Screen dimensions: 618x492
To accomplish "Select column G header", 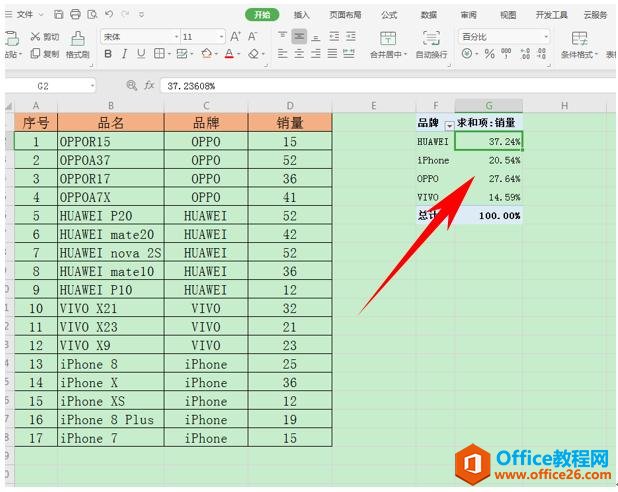I will tap(489, 106).
